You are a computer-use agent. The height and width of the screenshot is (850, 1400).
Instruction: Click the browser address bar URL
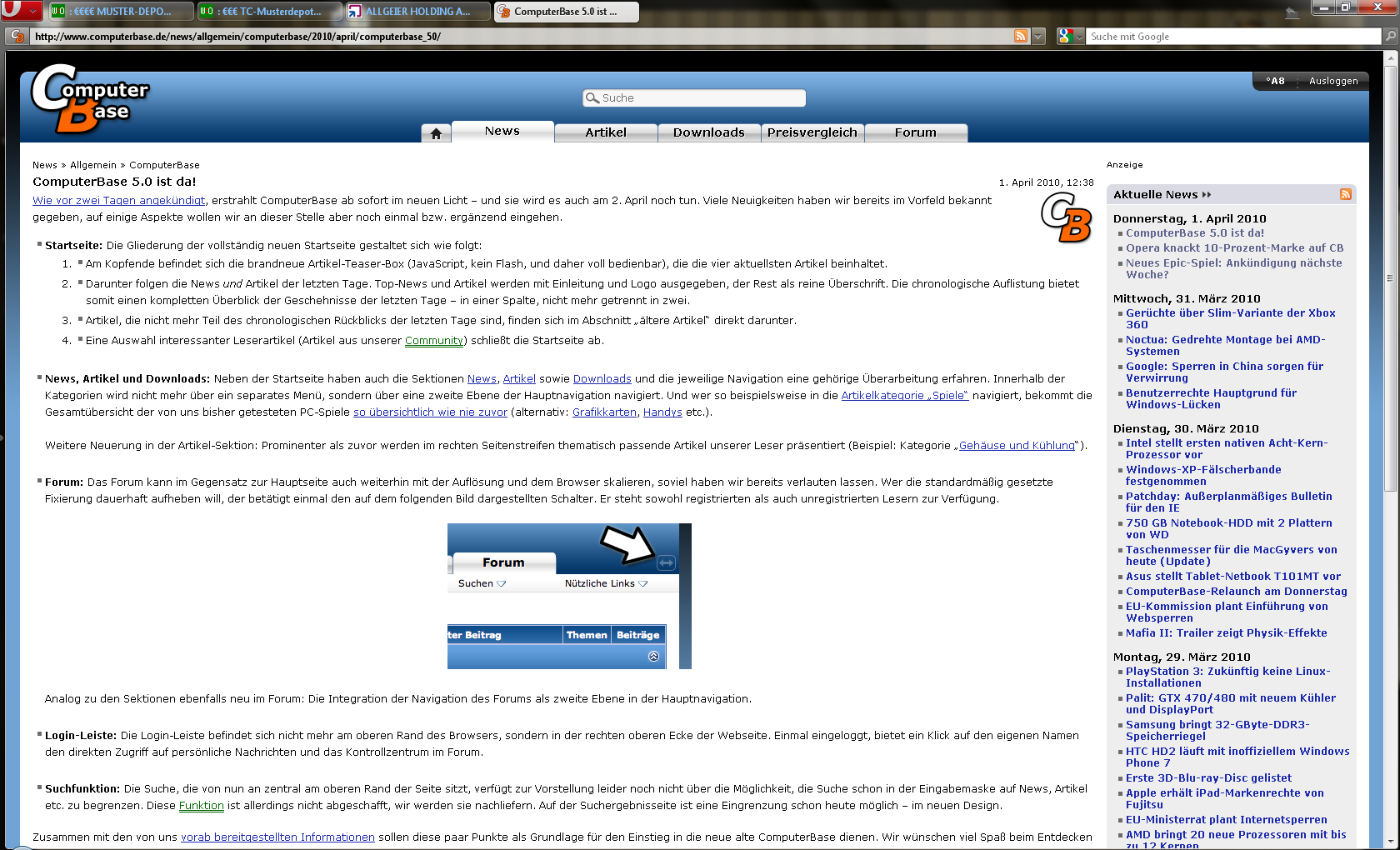(521, 36)
